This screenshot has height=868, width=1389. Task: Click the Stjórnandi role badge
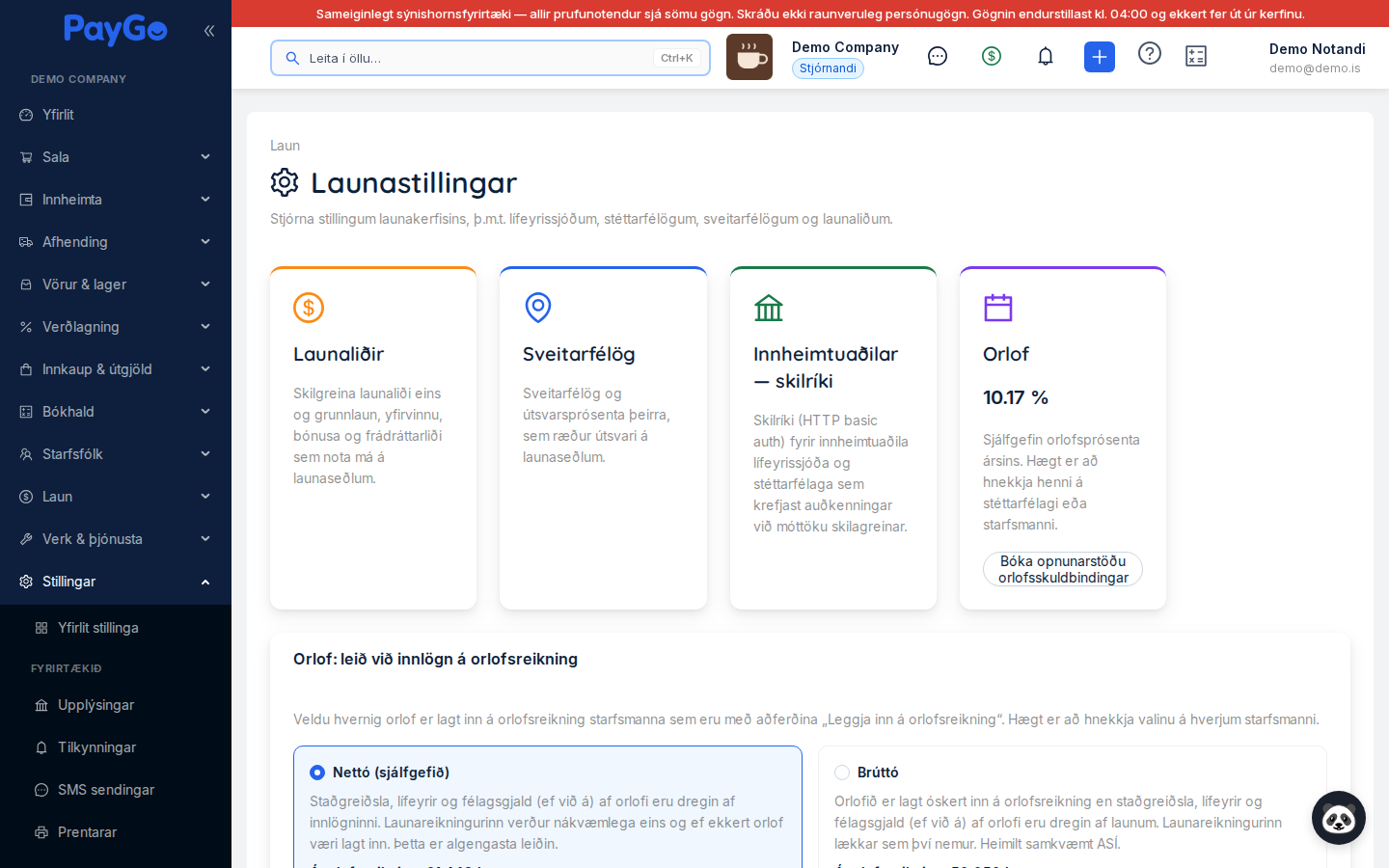coord(828,68)
